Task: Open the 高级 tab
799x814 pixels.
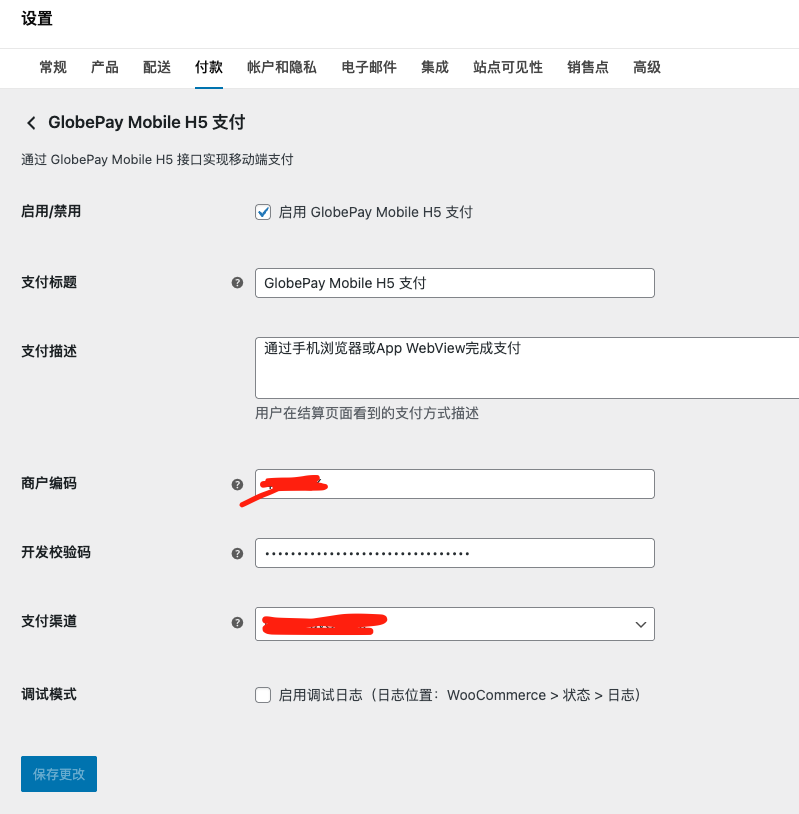Action: tap(647, 68)
